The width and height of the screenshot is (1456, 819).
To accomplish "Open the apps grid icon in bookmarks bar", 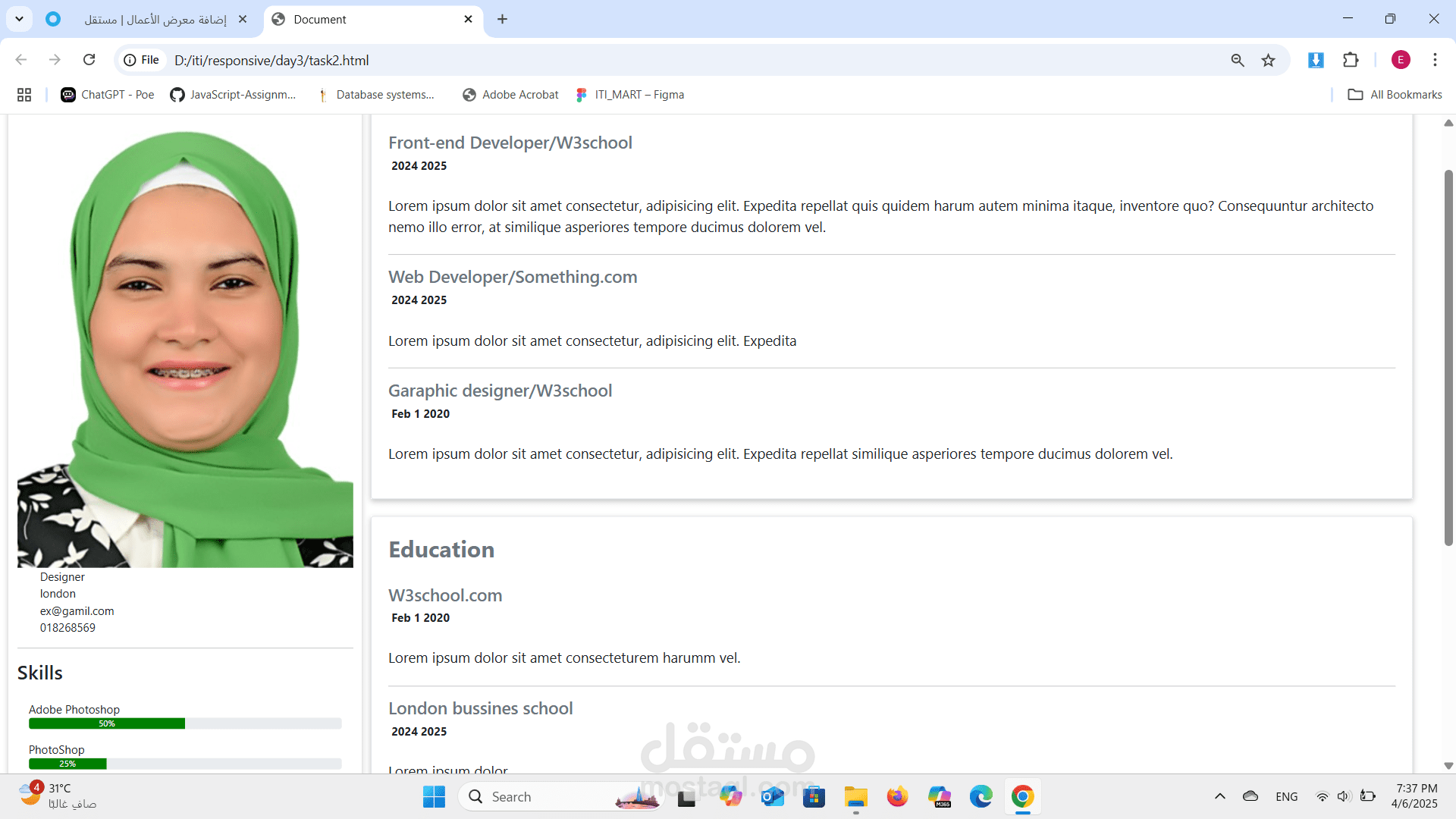I will click(24, 95).
